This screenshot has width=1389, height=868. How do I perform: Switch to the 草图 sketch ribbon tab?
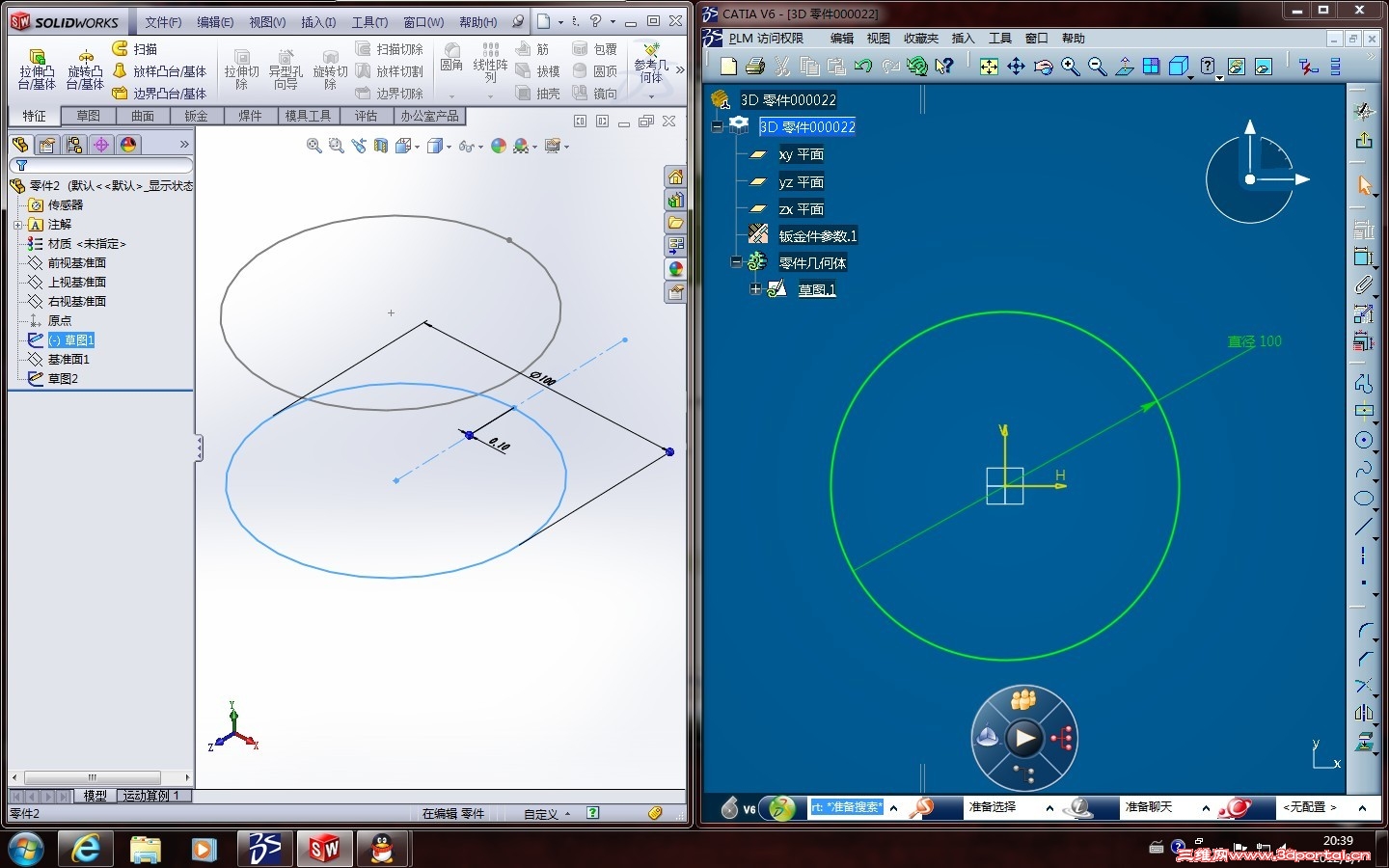(x=88, y=116)
